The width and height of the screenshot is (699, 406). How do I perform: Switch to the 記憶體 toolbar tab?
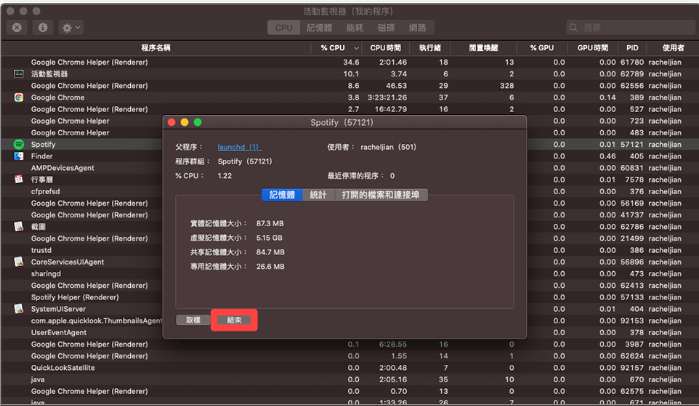click(x=319, y=28)
